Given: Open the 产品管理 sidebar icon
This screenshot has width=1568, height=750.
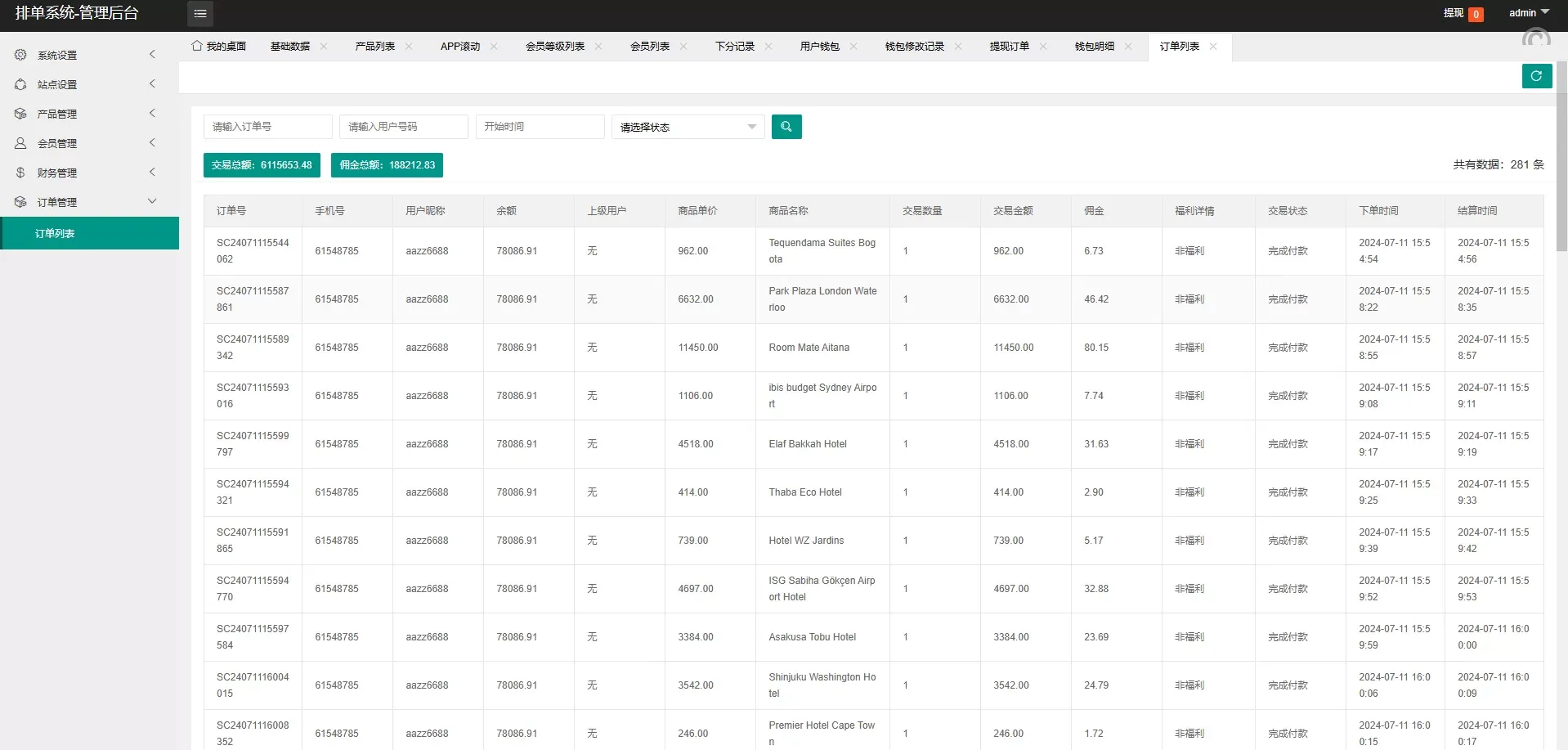Looking at the screenshot, I should (20, 114).
